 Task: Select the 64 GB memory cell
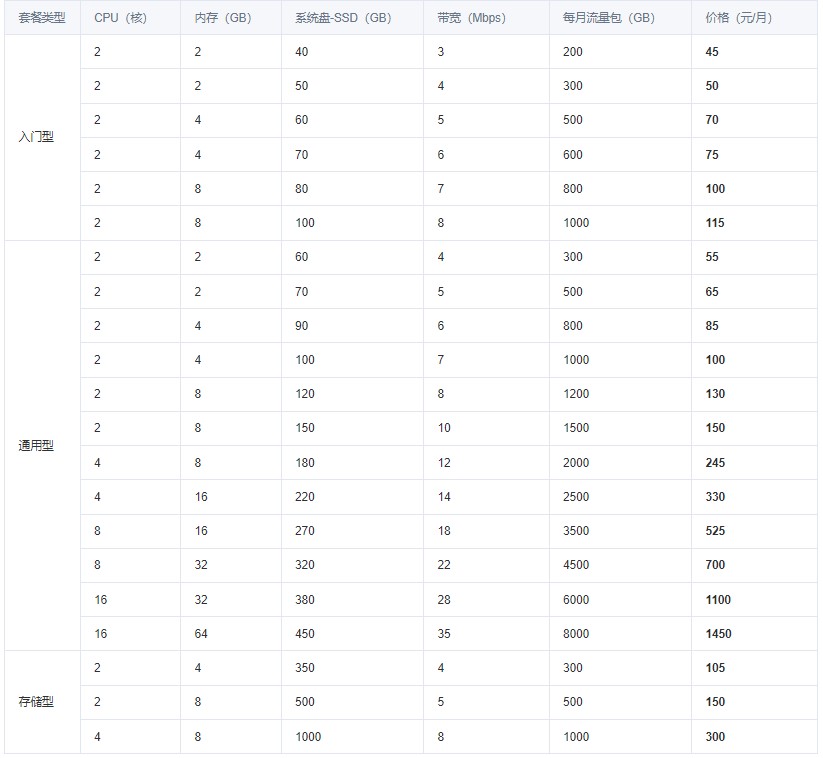click(x=231, y=634)
